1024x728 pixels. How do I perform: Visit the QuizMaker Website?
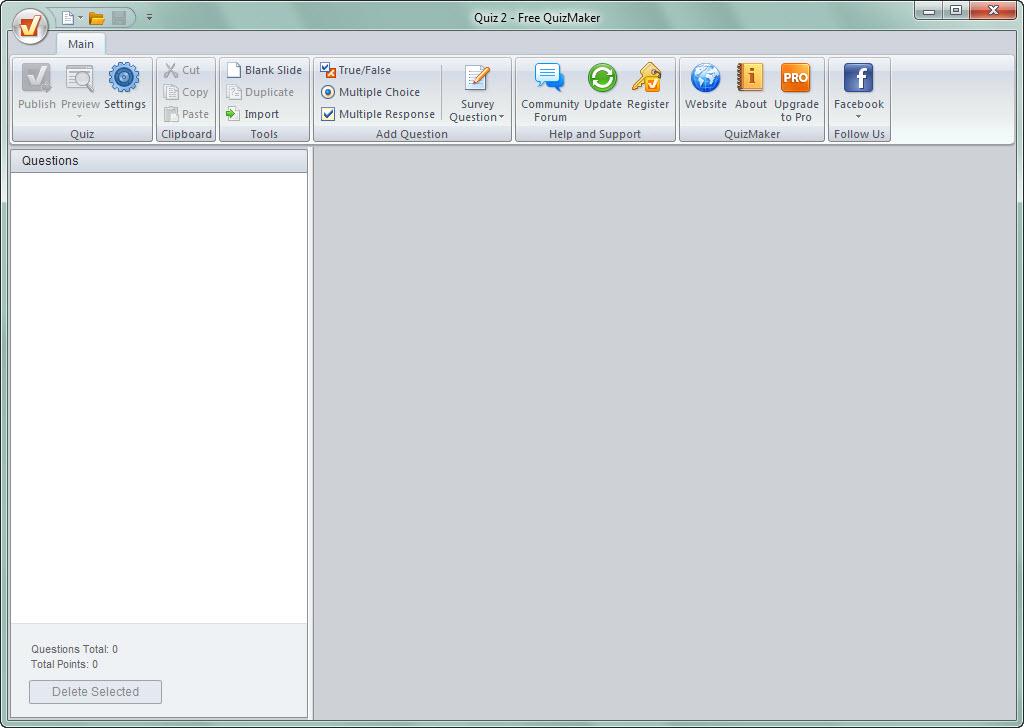coord(706,87)
